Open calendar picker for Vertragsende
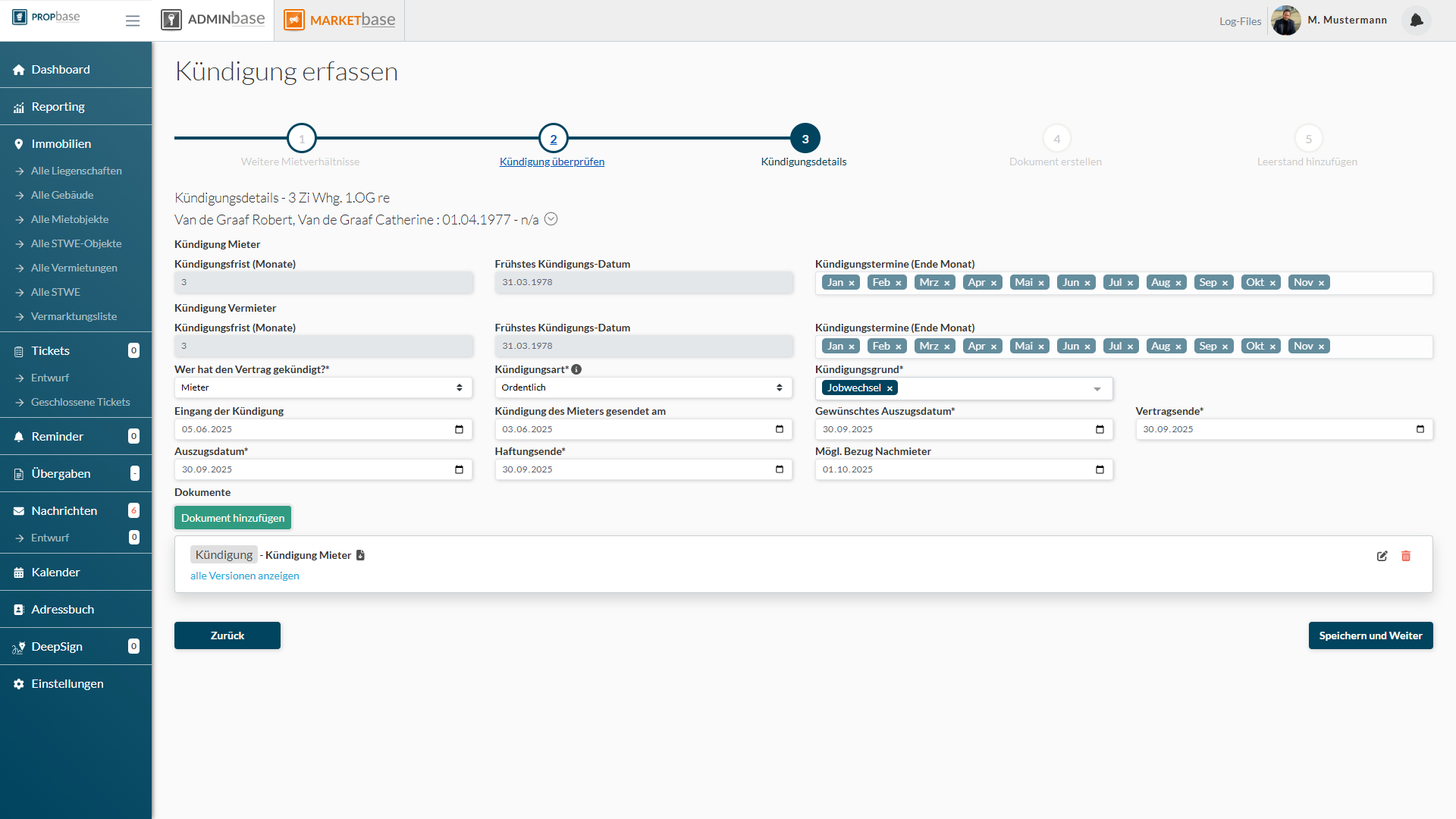This screenshot has width=1456, height=819. point(1420,429)
